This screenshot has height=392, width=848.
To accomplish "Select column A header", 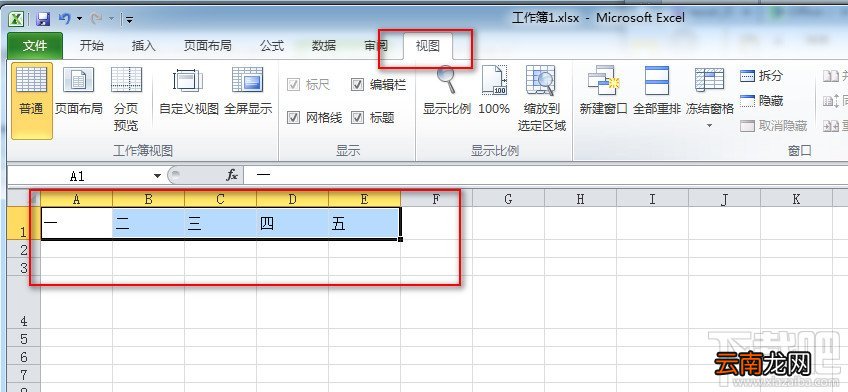I will click(76, 199).
